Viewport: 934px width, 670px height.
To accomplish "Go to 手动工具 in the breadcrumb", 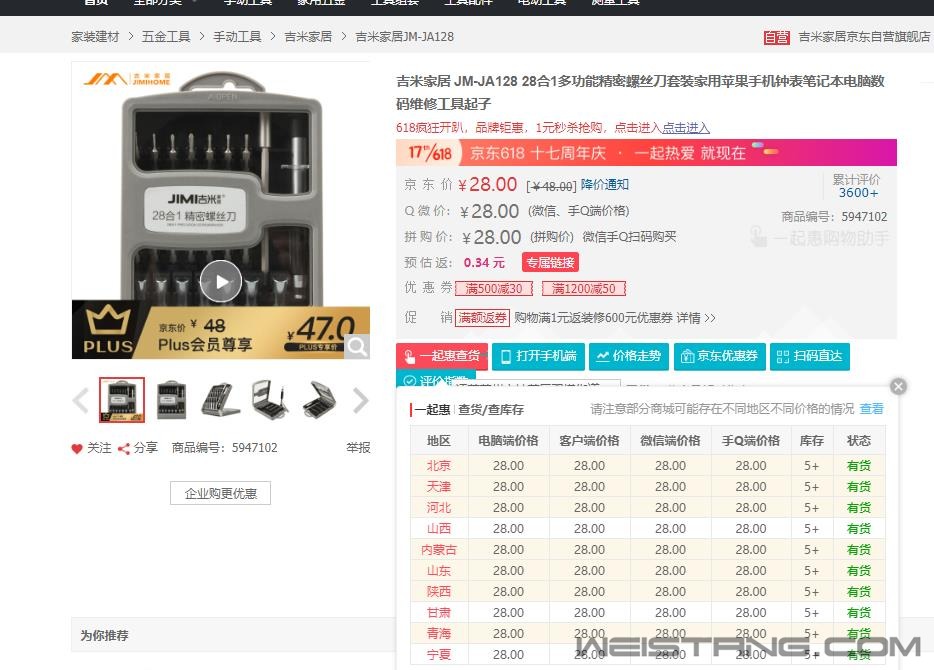I will tap(237, 37).
